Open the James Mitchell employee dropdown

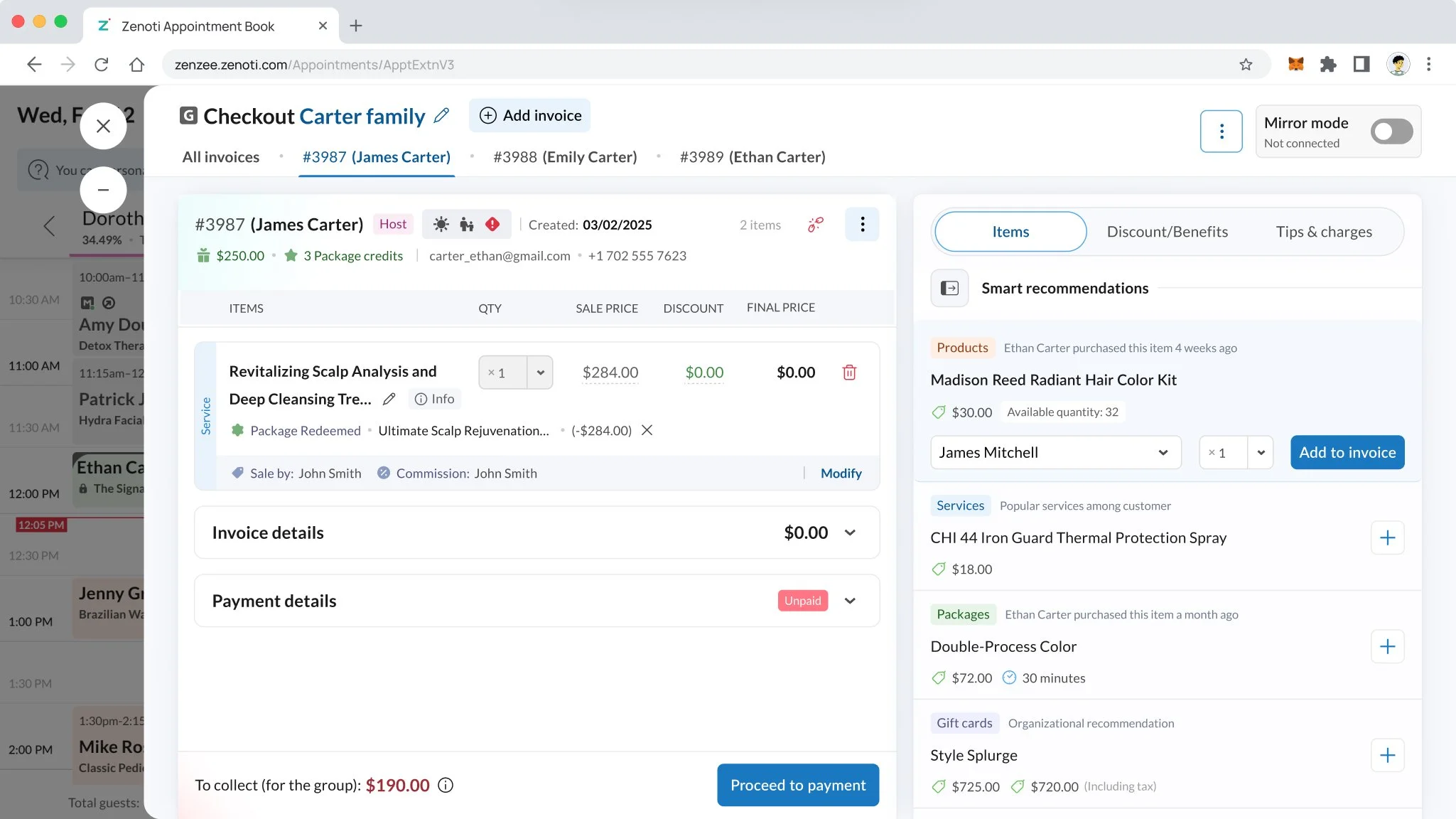[x=1055, y=452]
